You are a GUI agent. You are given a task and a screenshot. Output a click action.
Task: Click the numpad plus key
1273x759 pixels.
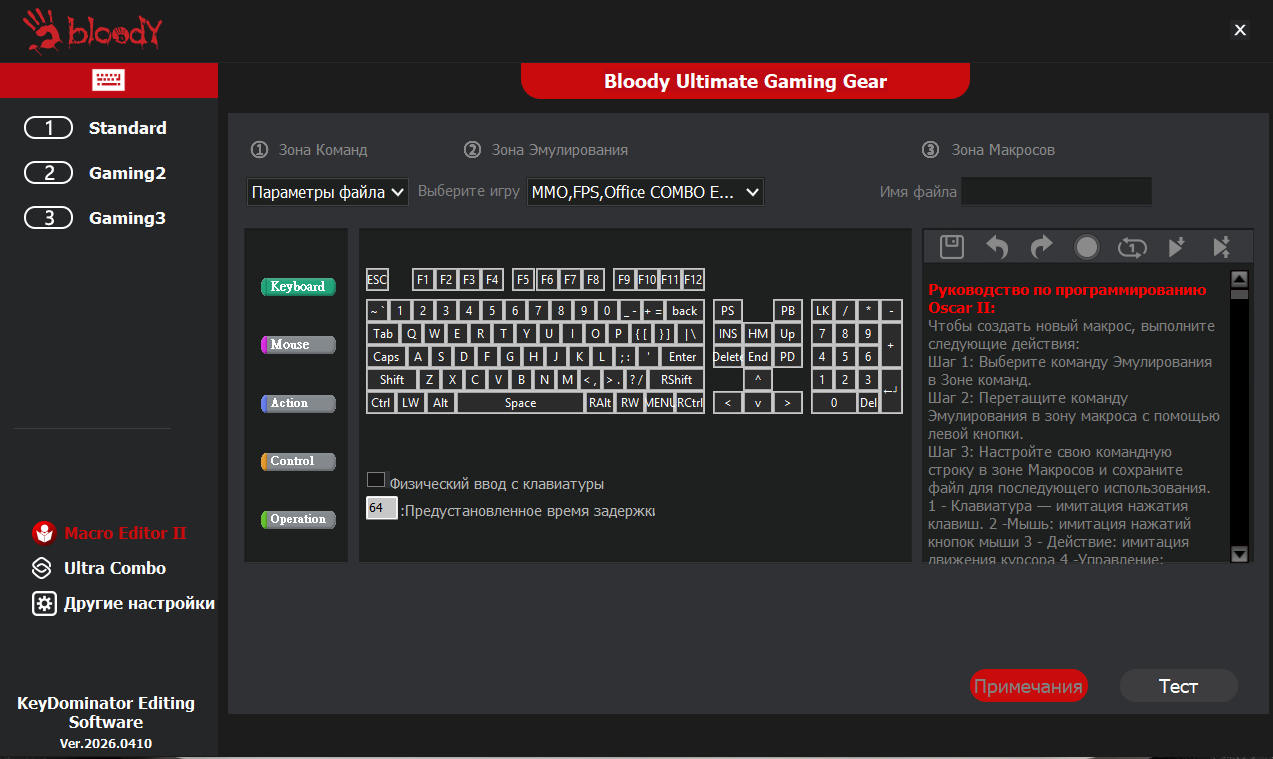coord(890,345)
